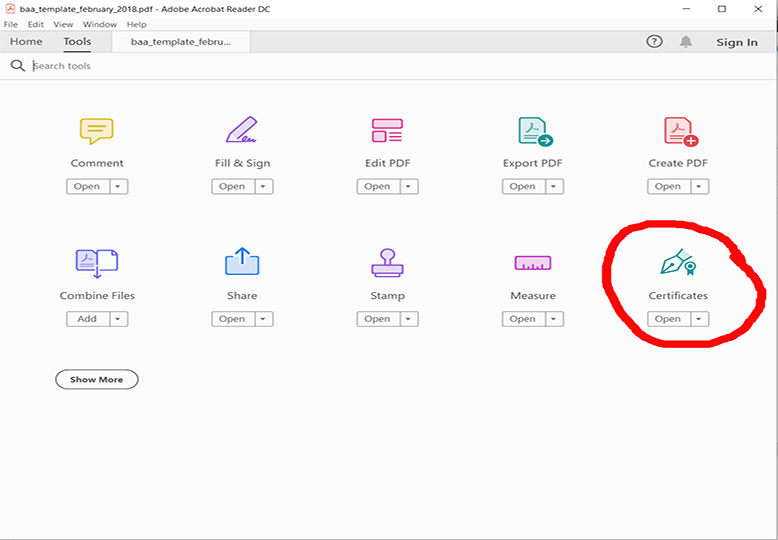Viewport: 778px width, 540px height.
Task: Expand the Edit PDF dropdown arrow
Action: (409, 187)
